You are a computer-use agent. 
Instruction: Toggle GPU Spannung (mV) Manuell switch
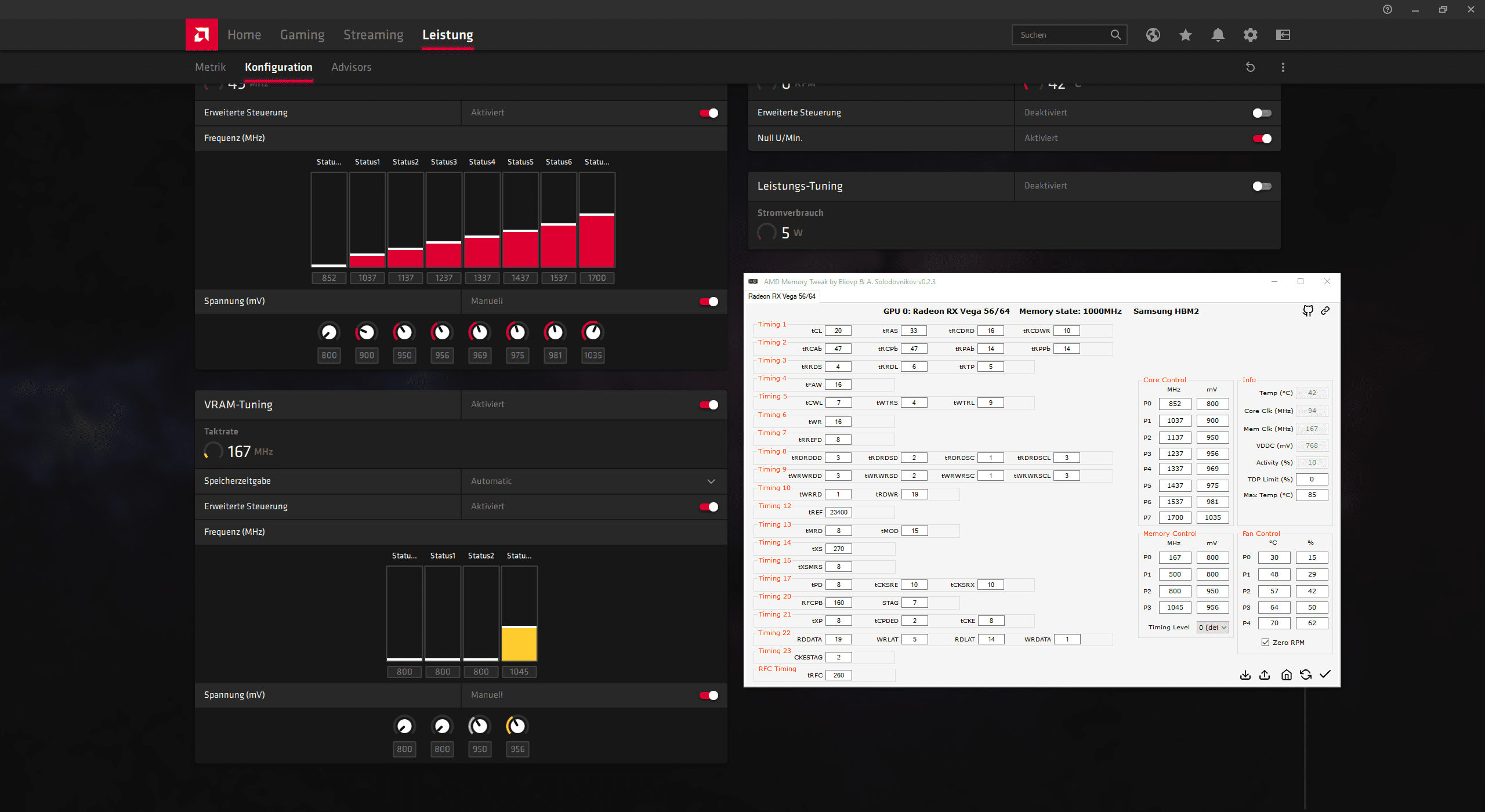709,302
